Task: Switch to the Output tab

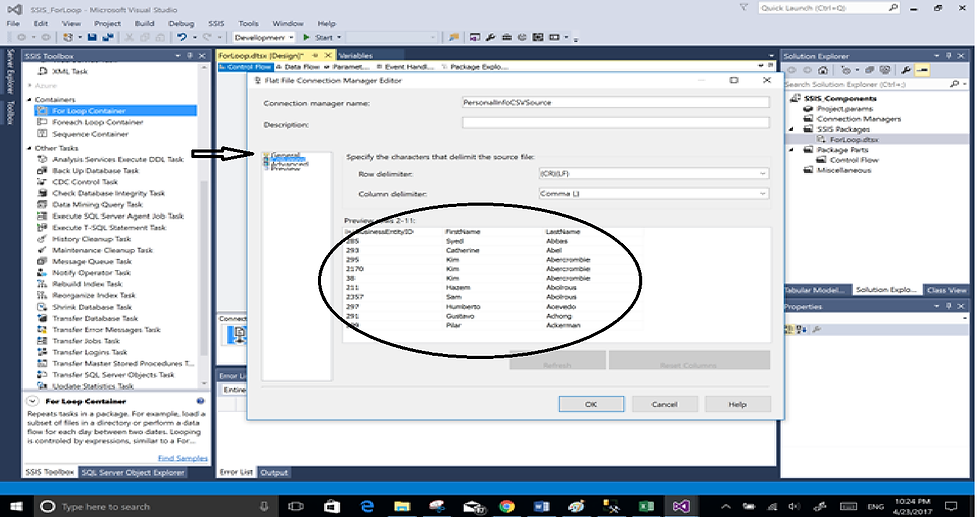Action: (274, 473)
